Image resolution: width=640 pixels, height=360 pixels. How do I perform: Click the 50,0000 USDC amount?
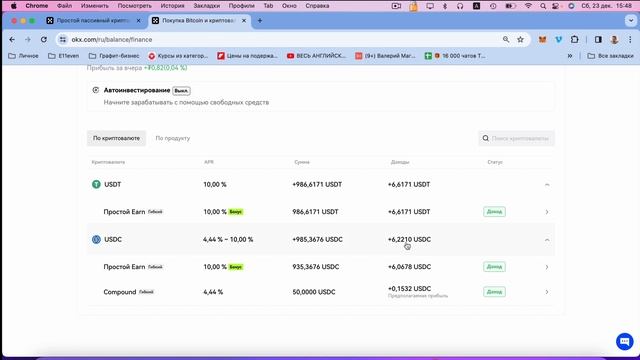coord(314,292)
